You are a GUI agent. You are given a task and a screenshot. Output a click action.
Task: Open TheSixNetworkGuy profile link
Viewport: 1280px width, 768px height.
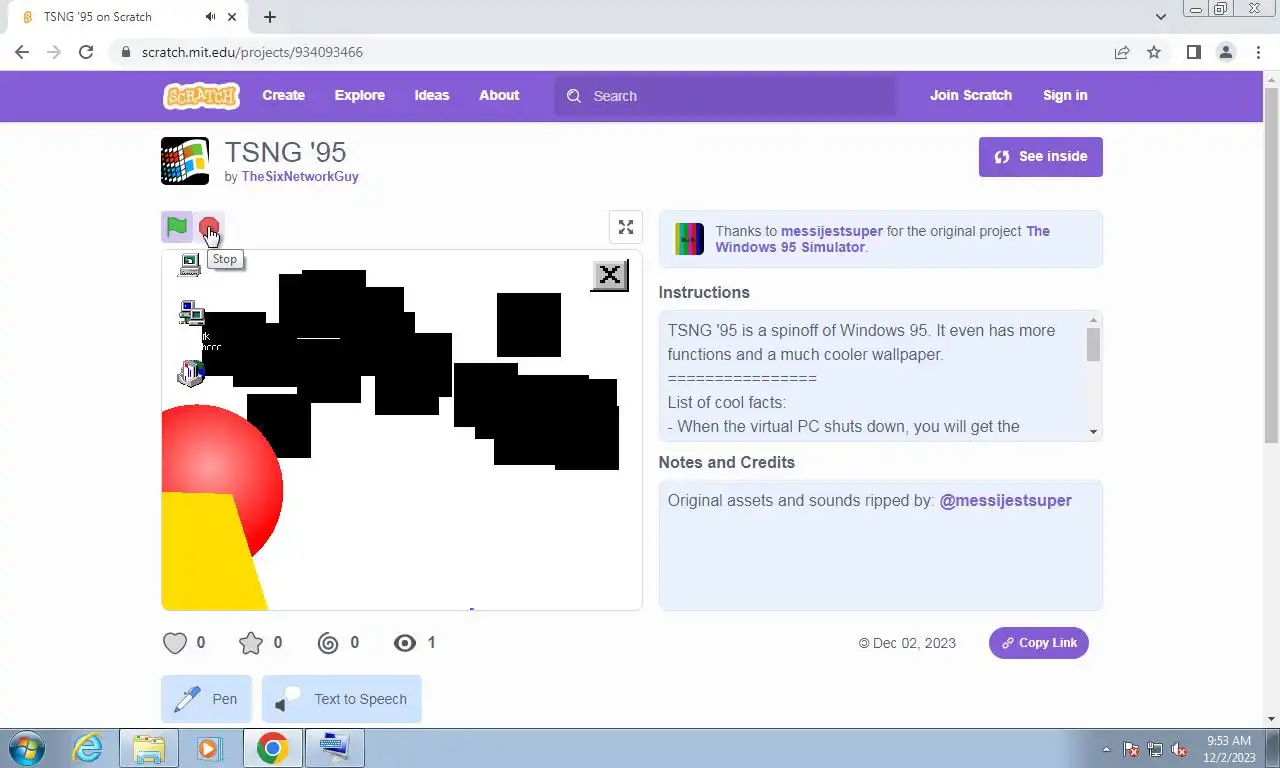(300, 176)
